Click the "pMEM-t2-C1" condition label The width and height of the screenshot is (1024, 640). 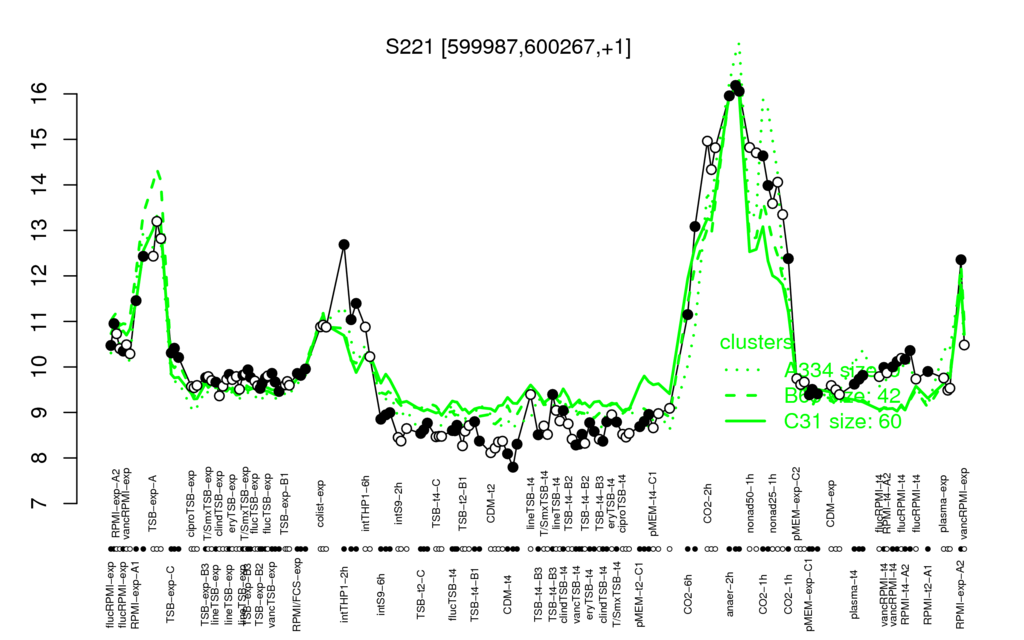640,592
